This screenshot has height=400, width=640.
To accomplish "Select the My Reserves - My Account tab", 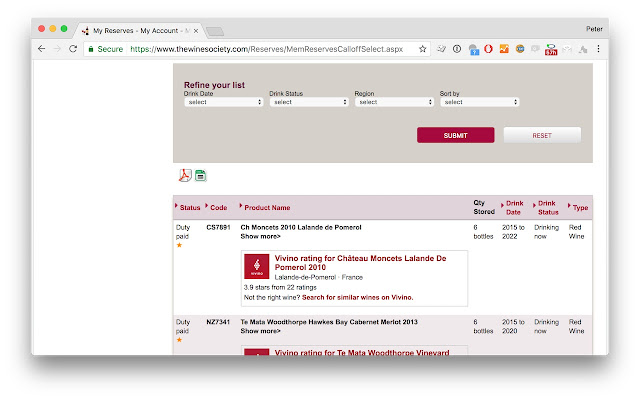I will pos(141,31).
